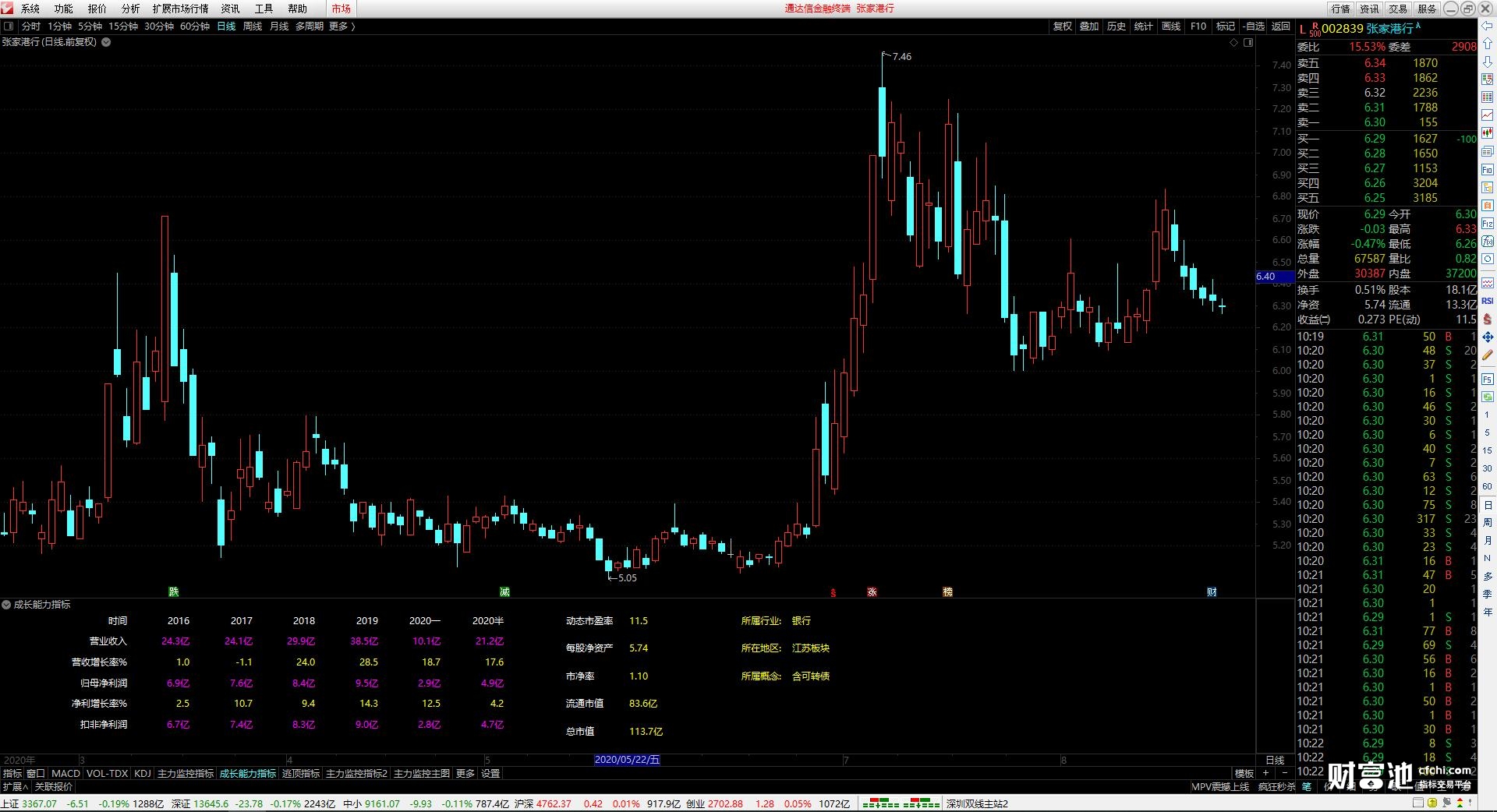This screenshot has height=812, width=1497.
Task: Click the window layout icon before 分时
Action: coord(9,26)
